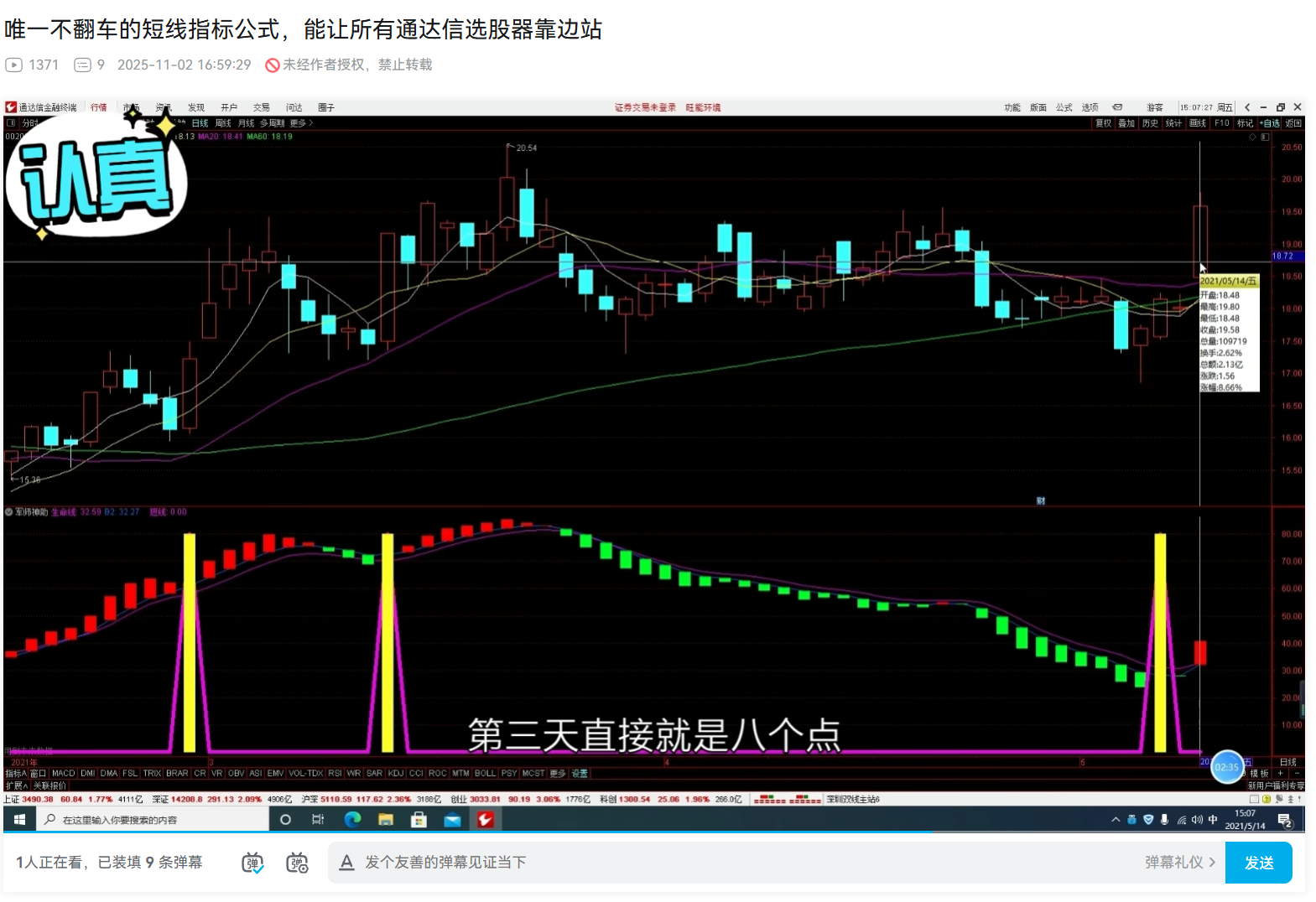Open danmaku settings icon
Image resolution: width=1316 pixels, height=902 pixels.
(297, 863)
